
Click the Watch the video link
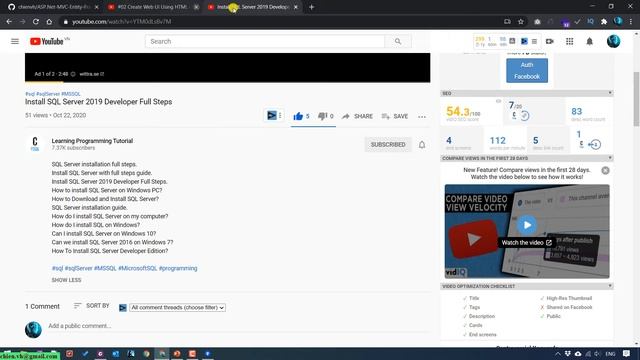[527, 242]
